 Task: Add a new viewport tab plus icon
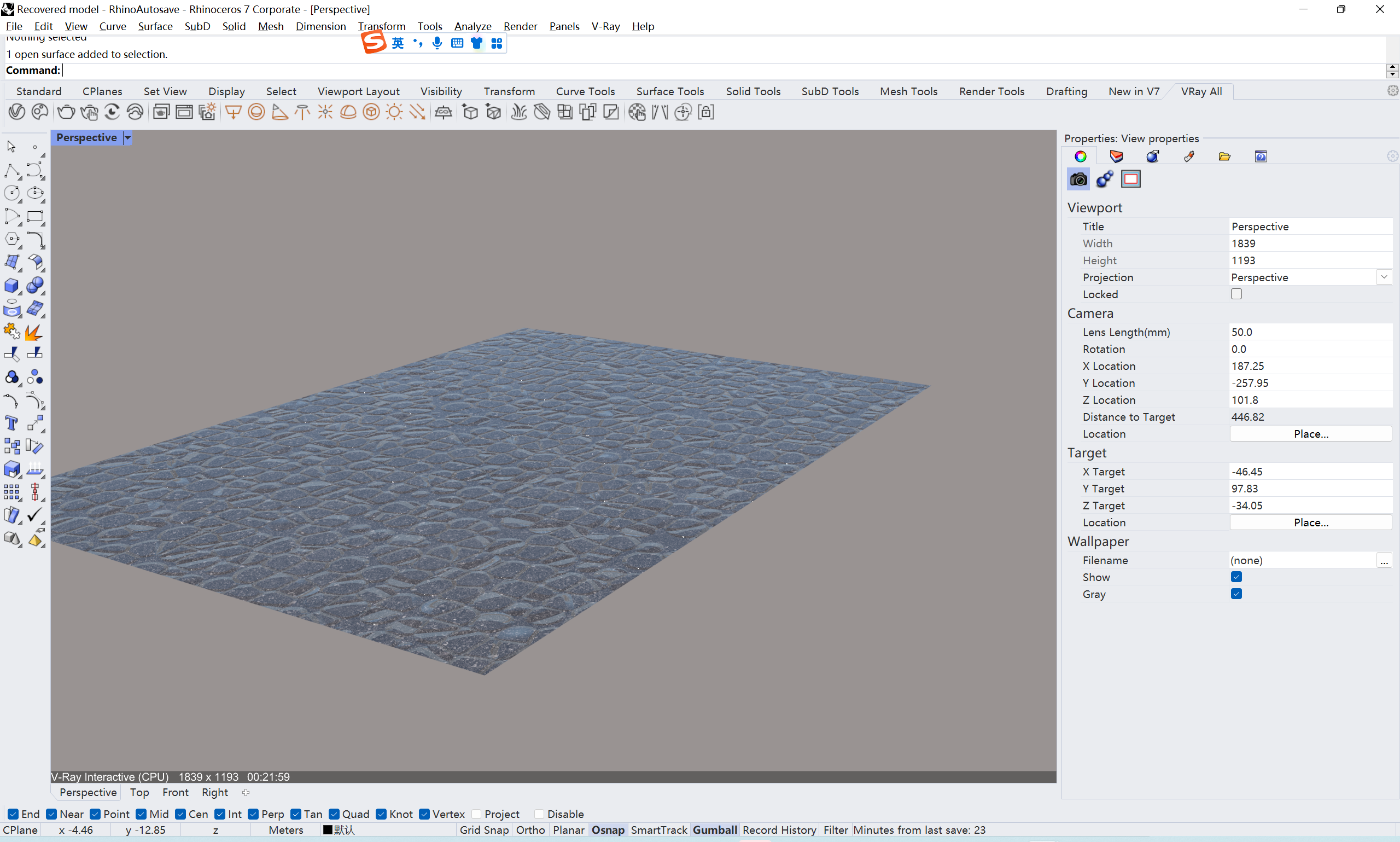246,792
